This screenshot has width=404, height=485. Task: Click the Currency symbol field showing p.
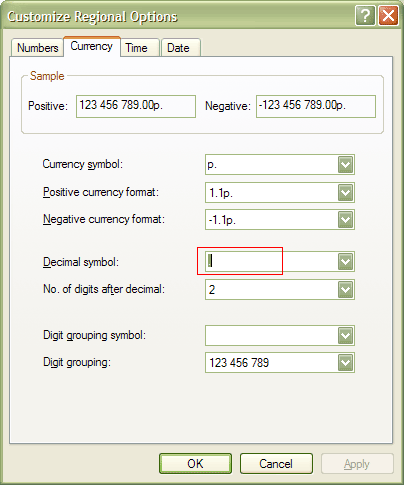(272, 164)
